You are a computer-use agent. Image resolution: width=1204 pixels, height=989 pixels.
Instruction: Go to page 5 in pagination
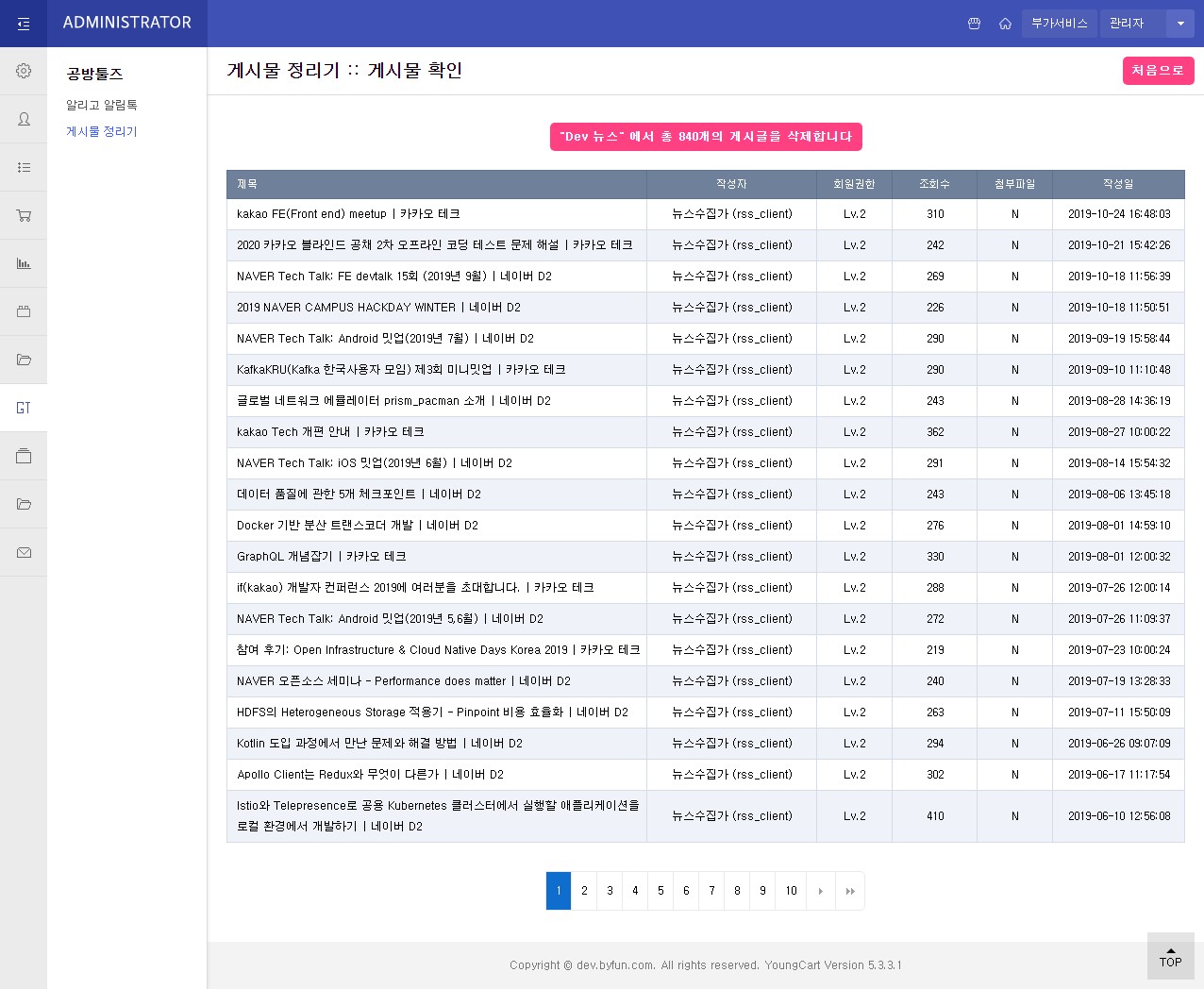point(661,891)
